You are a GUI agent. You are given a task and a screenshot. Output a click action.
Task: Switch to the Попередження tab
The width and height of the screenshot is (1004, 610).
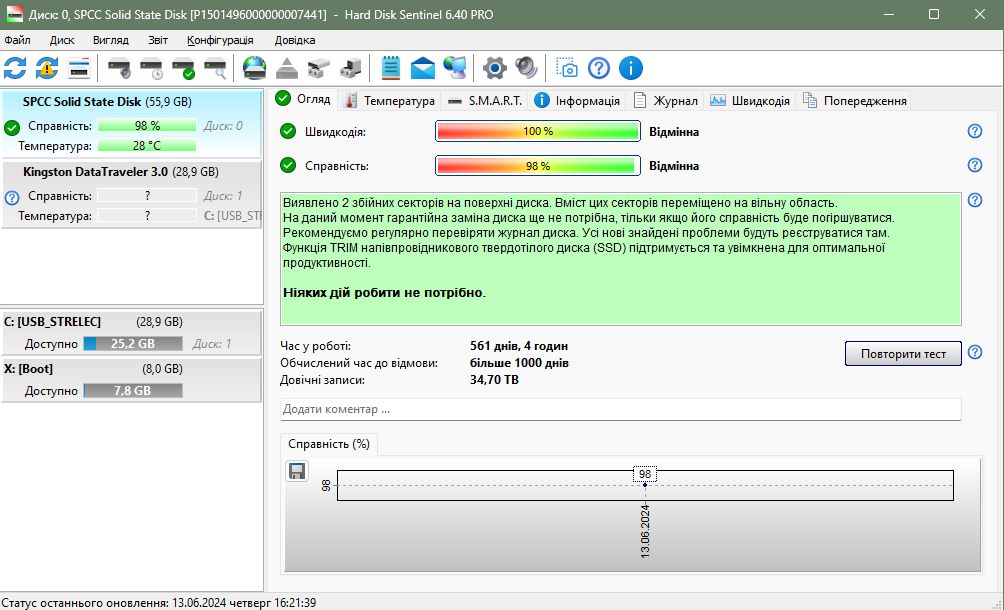click(855, 100)
